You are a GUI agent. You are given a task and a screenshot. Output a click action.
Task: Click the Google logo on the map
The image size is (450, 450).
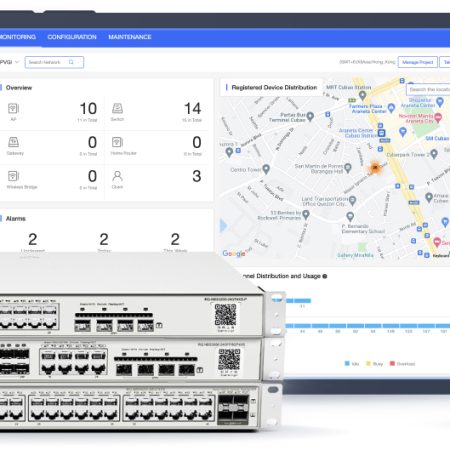point(234,253)
